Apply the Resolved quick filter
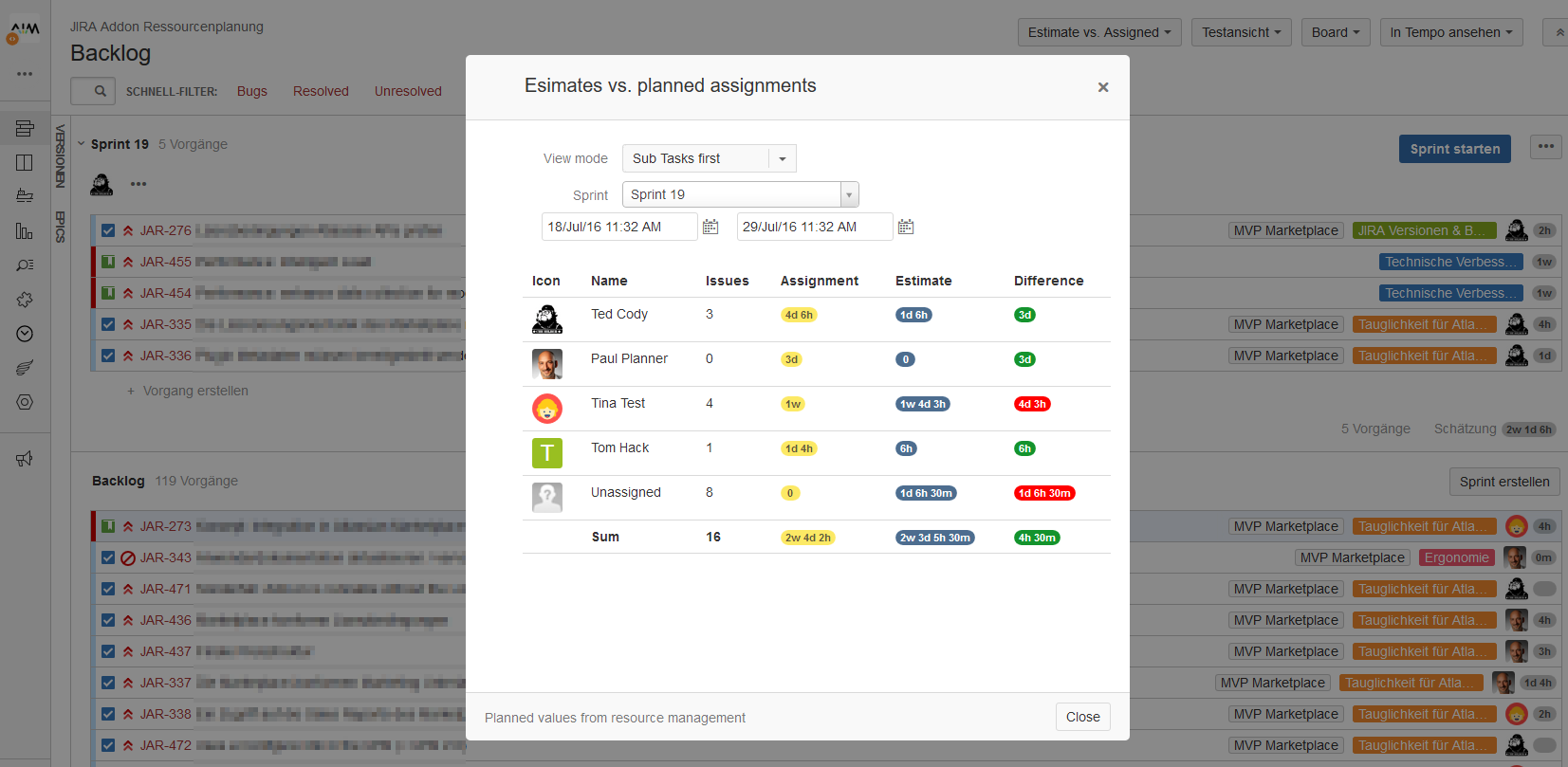Image resolution: width=1568 pixels, height=767 pixels. (321, 91)
